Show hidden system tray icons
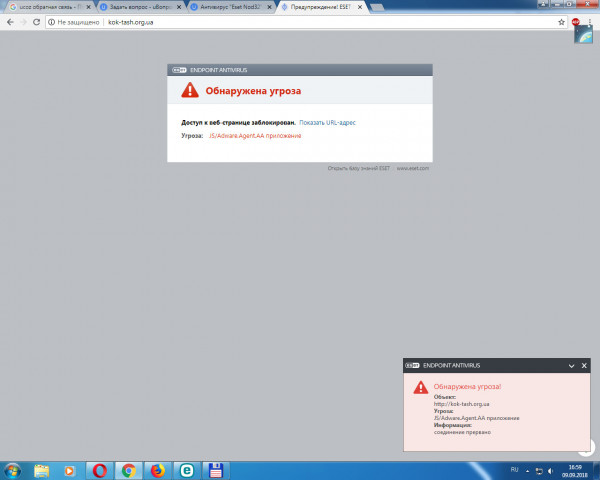Image resolution: width=600 pixels, height=480 pixels. pos(527,471)
